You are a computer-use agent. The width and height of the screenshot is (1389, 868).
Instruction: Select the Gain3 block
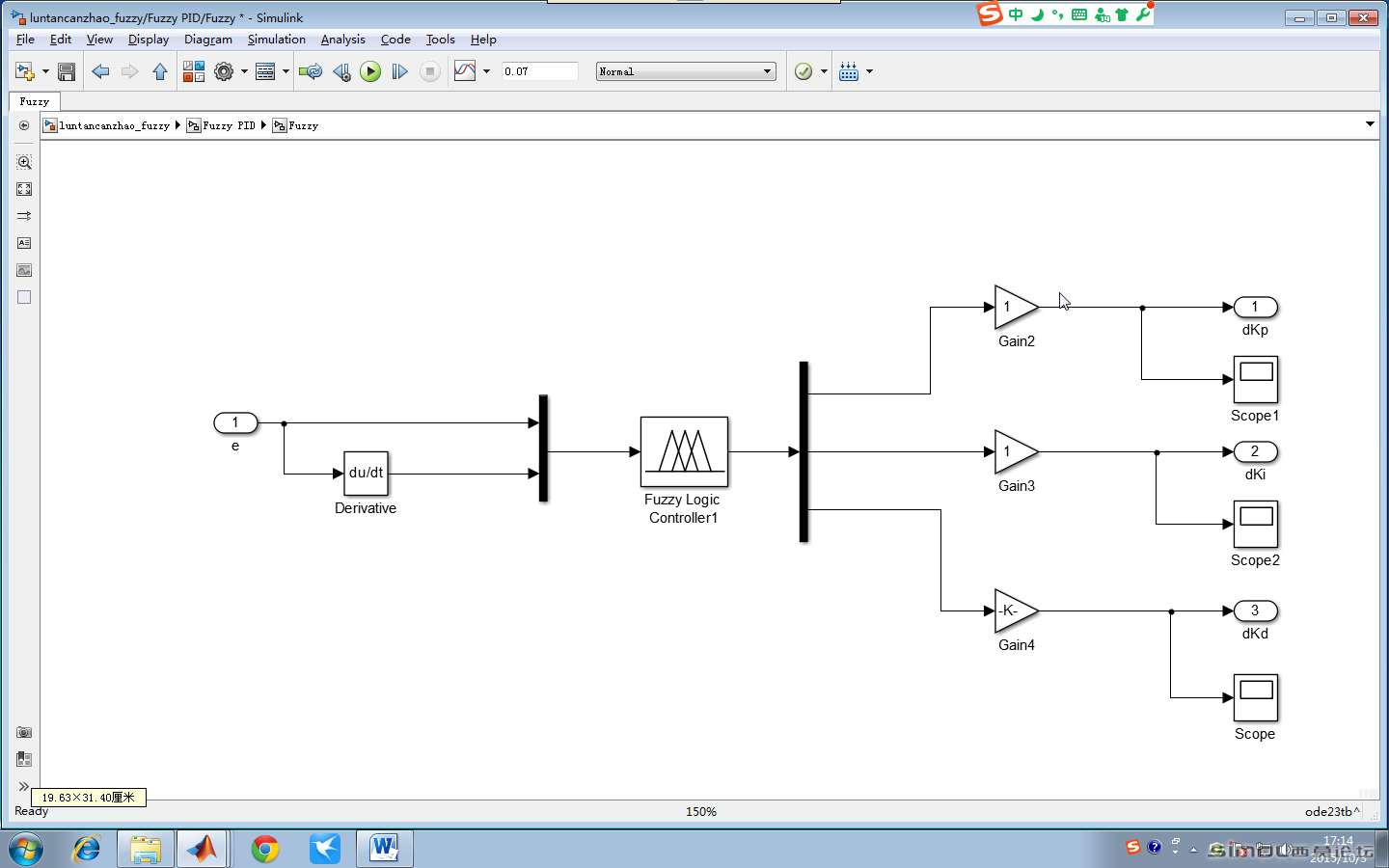pos(1017,452)
